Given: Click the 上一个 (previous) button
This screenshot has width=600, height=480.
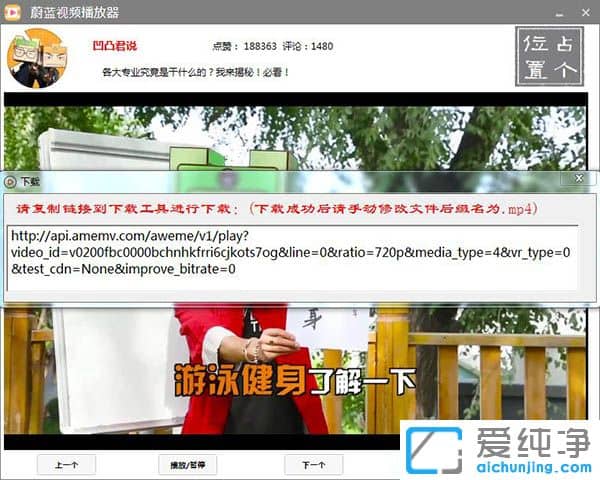Looking at the screenshot, I should pos(66,465).
